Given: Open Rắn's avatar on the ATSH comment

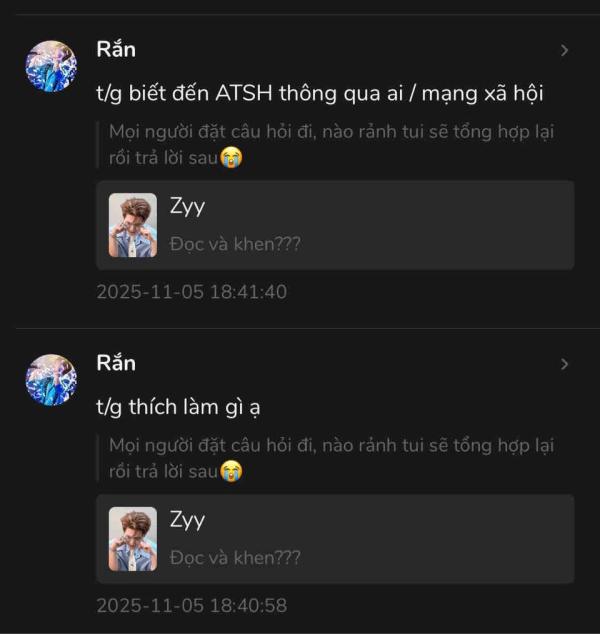Looking at the screenshot, I should 51,66.
